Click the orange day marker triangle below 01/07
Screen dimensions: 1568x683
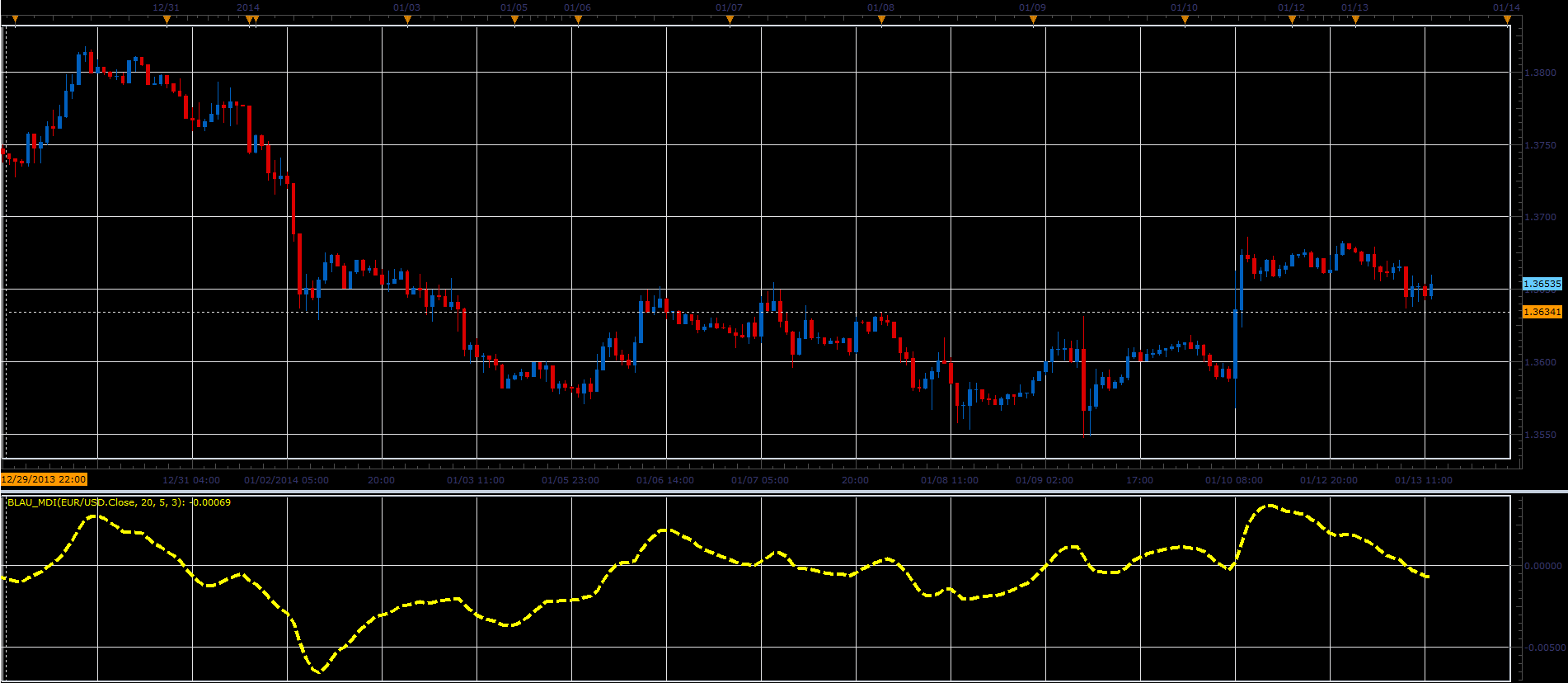click(730, 21)
